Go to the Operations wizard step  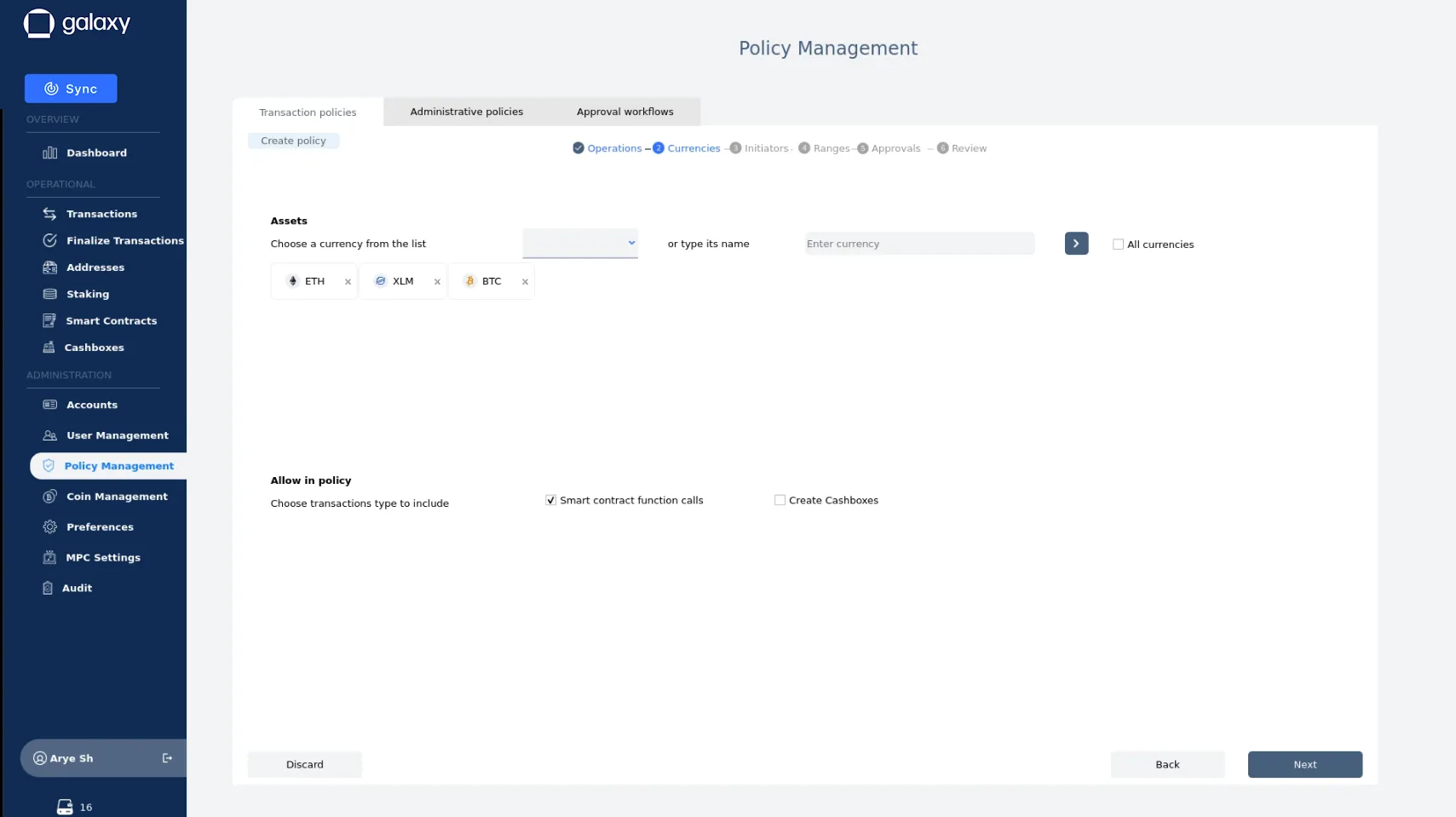point(607,148)
